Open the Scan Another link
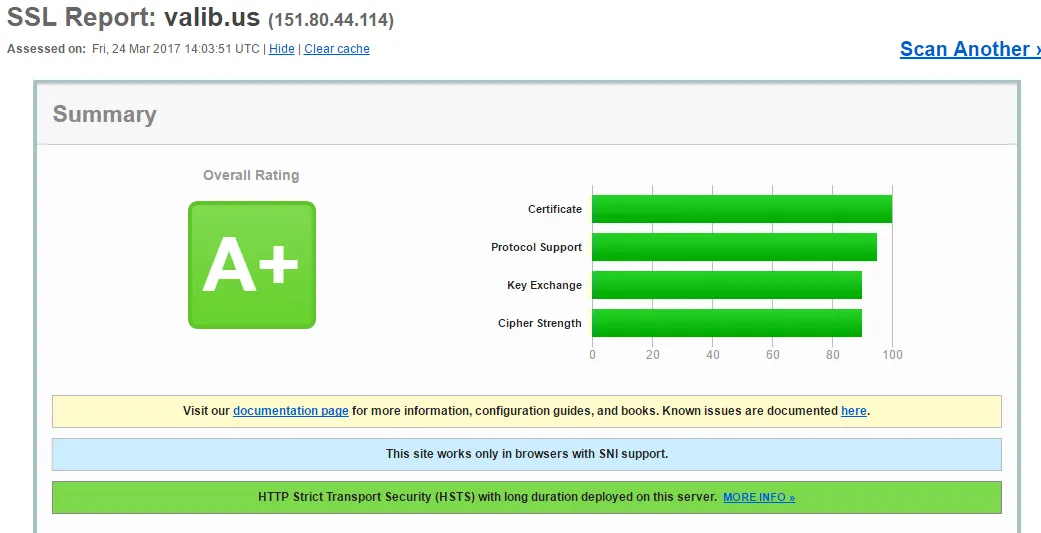 point(970,49)
